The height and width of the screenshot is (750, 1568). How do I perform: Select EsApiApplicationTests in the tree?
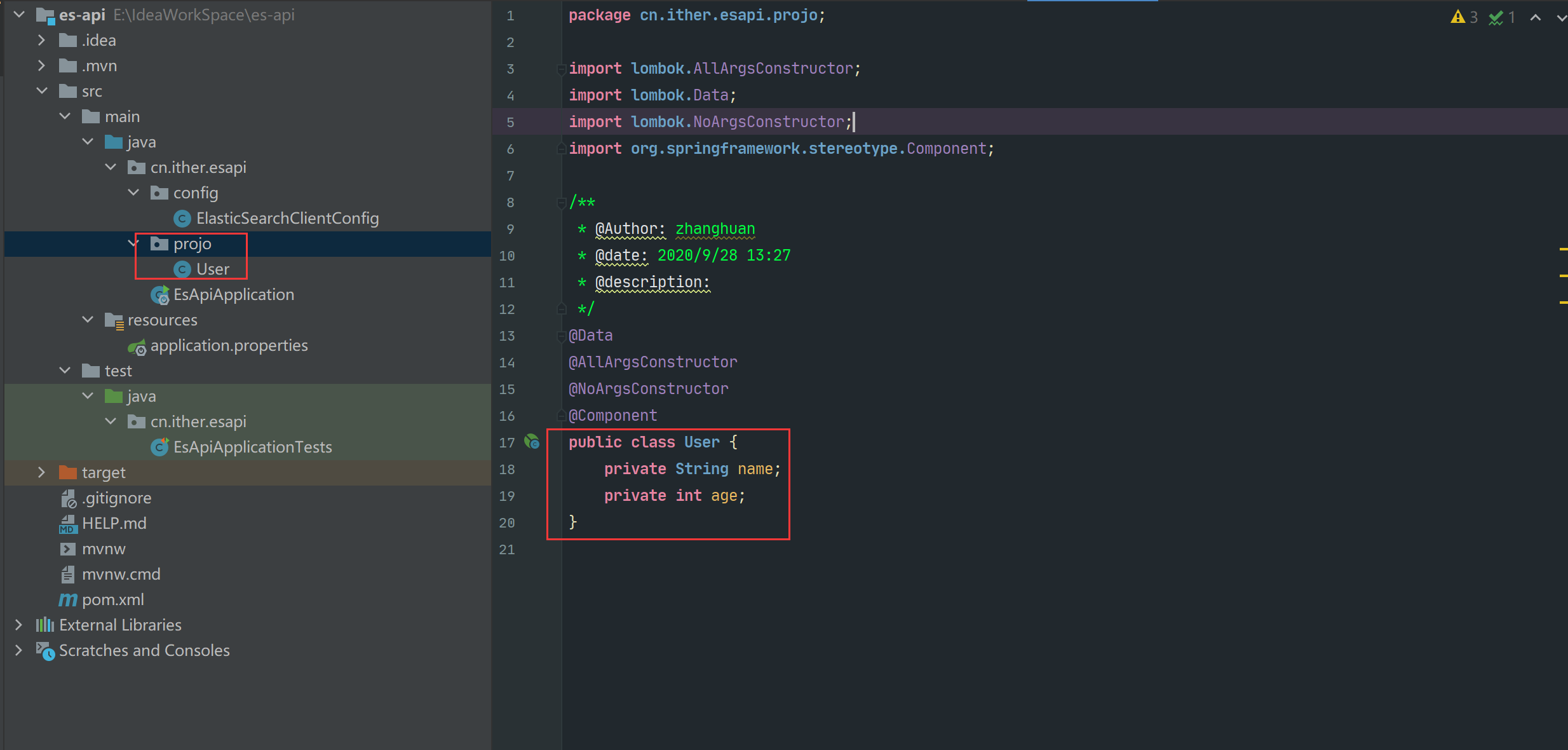pos(252,447)
